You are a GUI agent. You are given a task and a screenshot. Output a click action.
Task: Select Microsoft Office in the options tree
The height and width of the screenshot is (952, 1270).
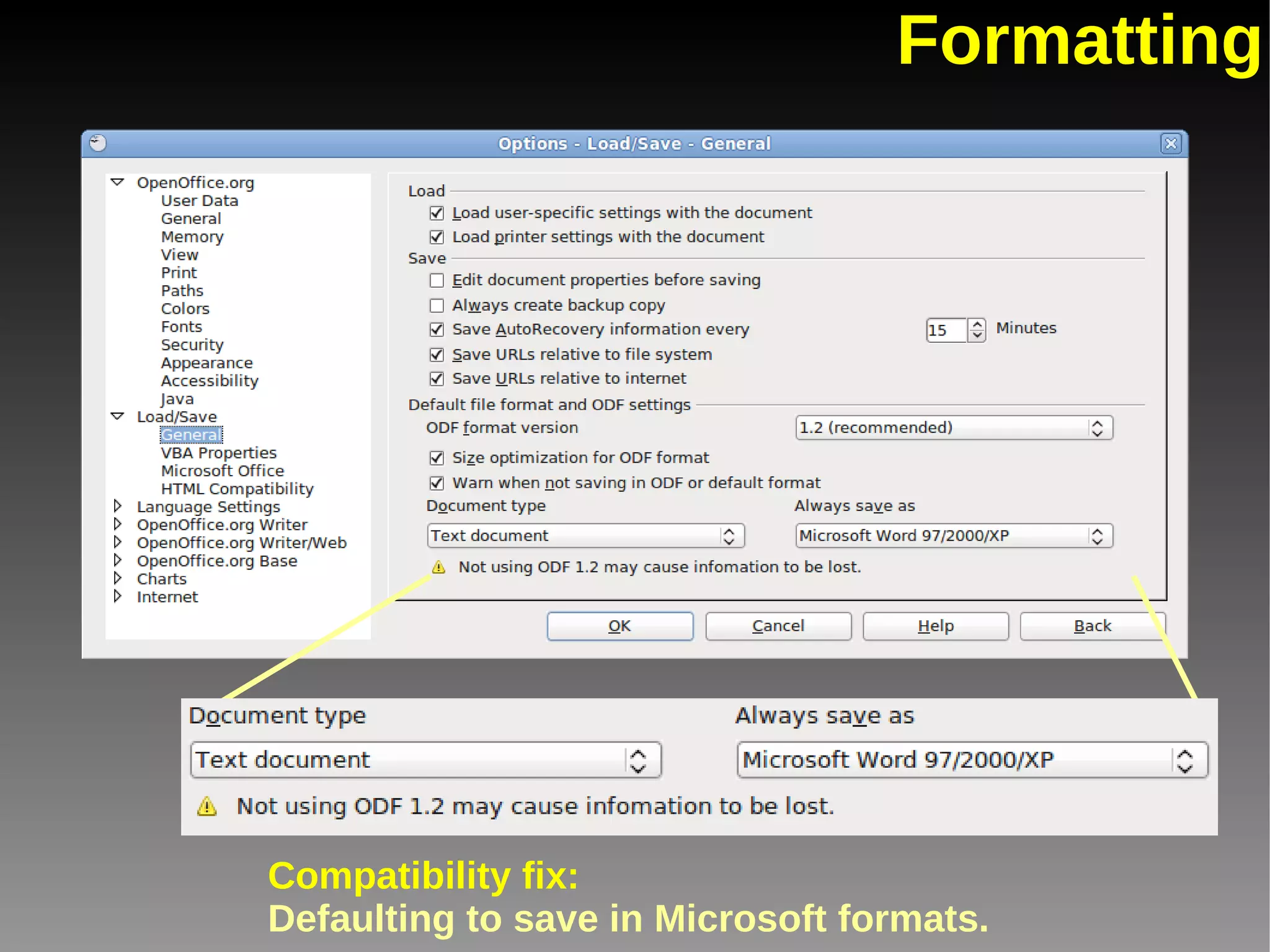222,471
